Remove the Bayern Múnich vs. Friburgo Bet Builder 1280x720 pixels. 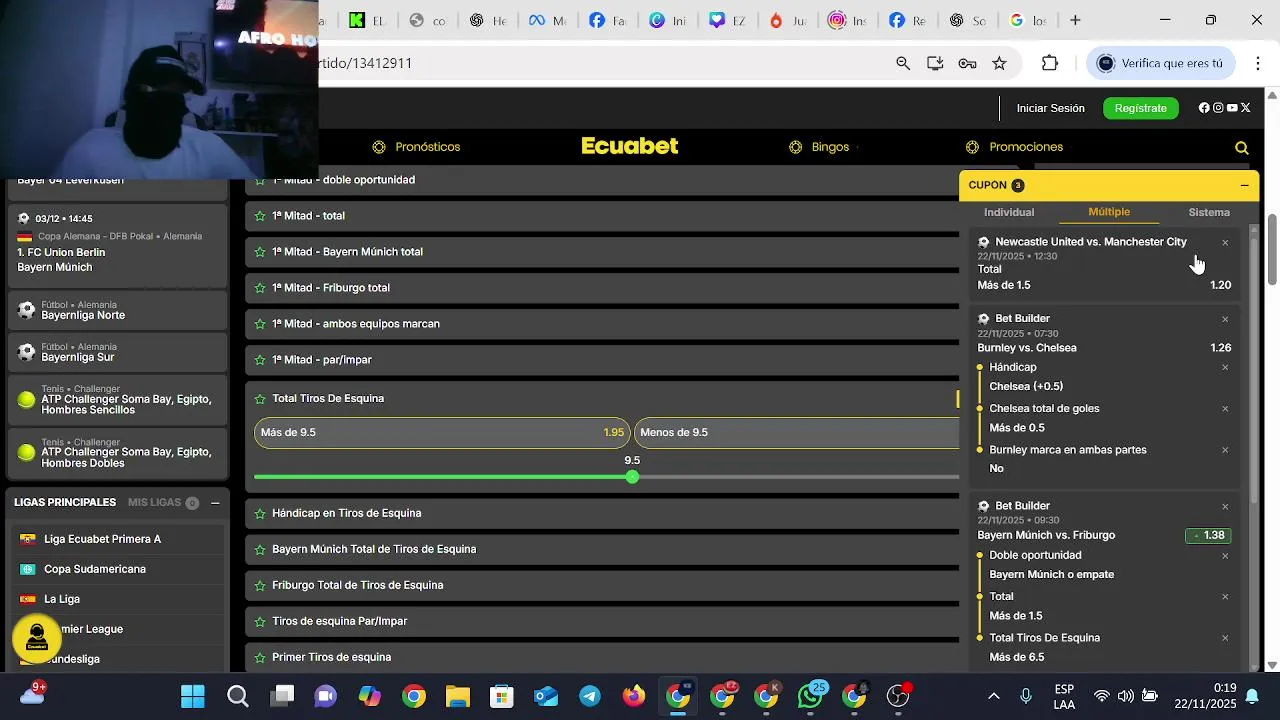click(x=1225, y=506)
